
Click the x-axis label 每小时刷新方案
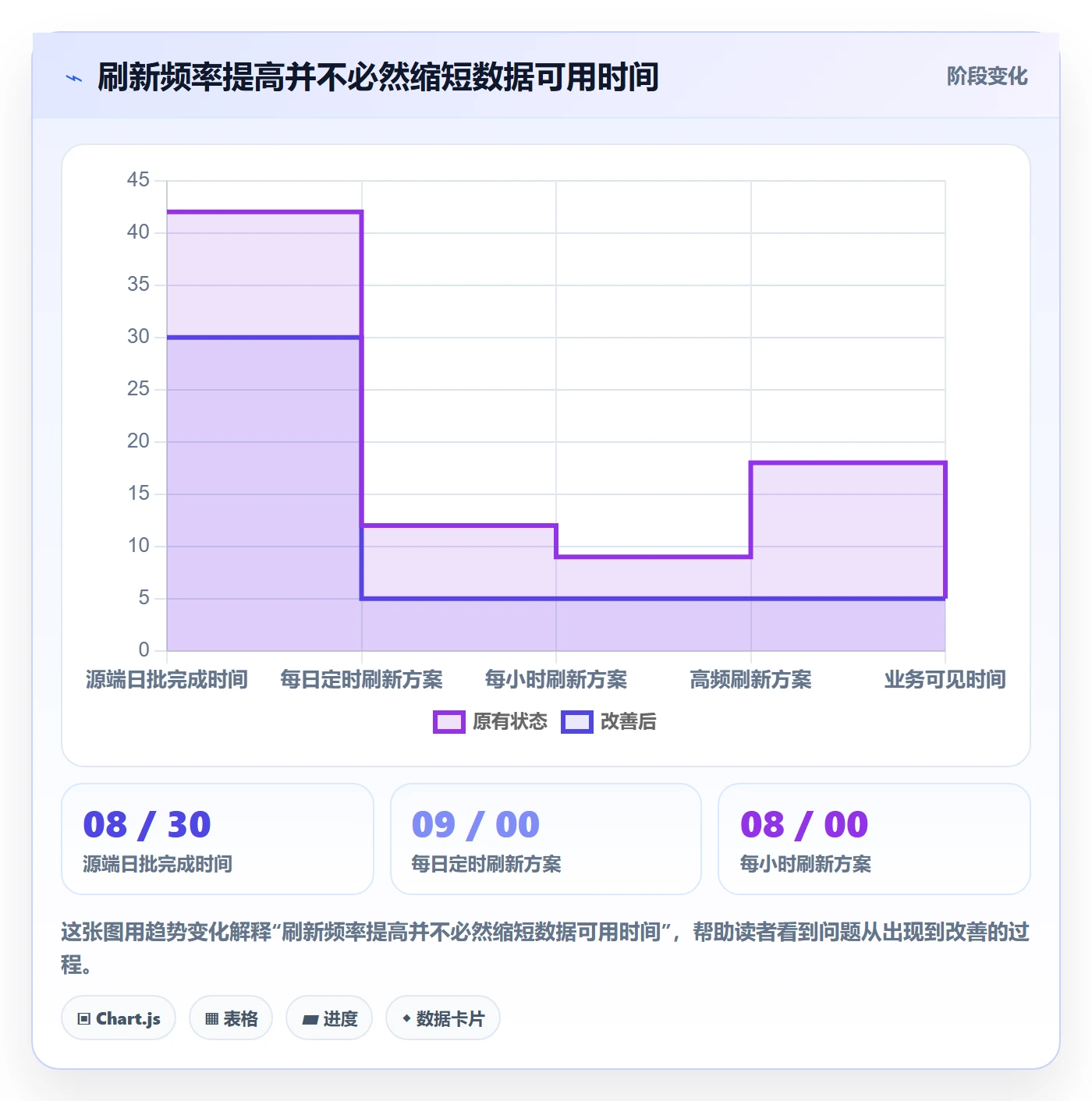[x=556, y=680]
